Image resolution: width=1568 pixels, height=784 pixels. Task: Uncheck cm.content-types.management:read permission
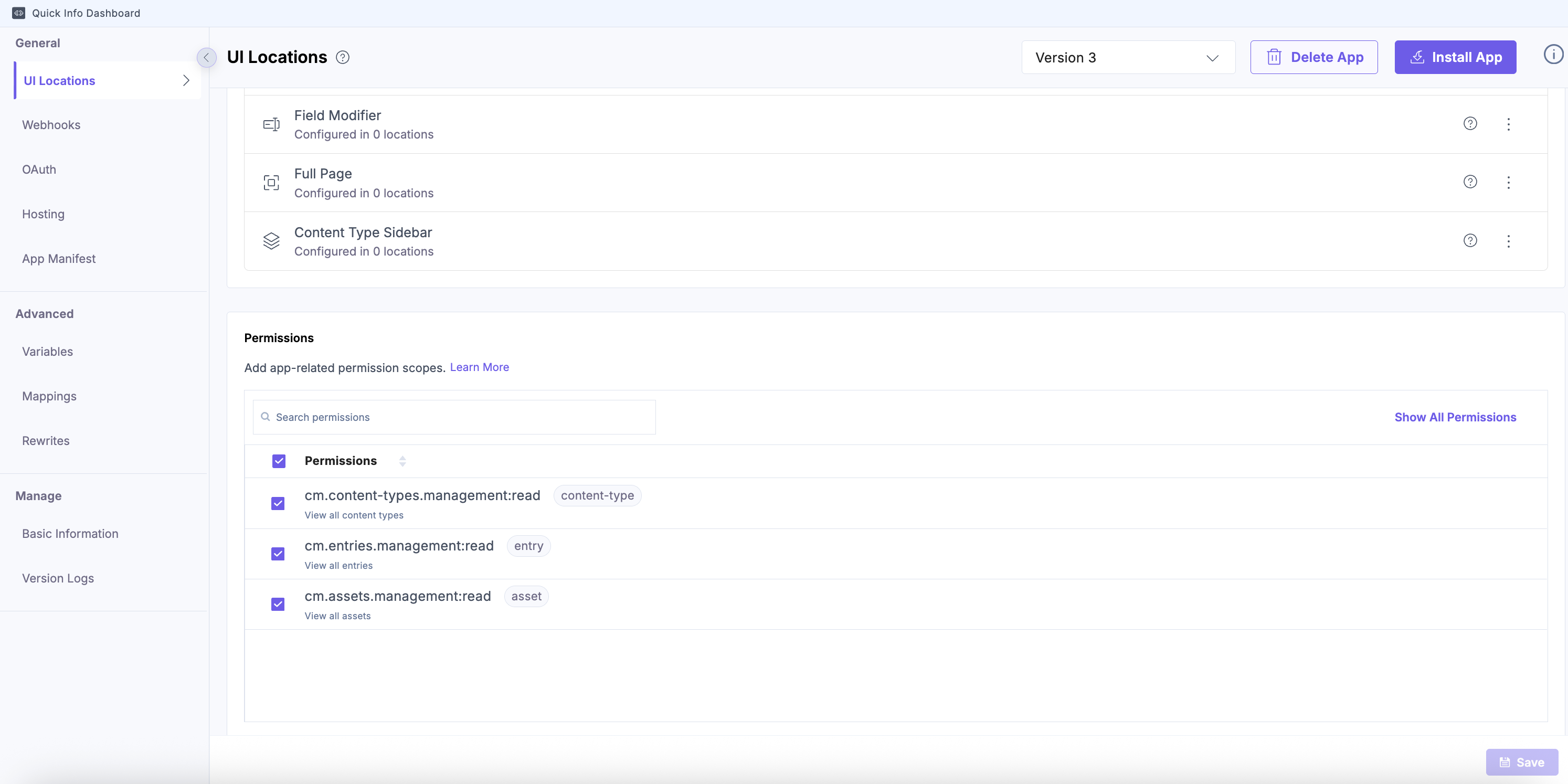pyautogui.click(x=278, y=503)
